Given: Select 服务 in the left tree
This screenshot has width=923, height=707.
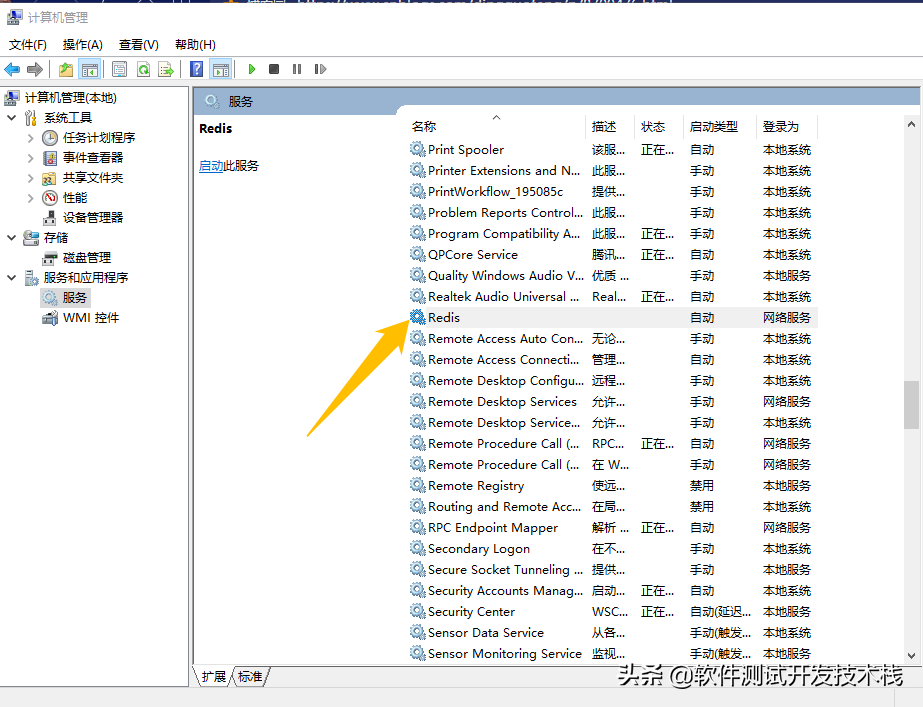Looking at the screenshot, I should pyautogui.click(x=74, y=298).
